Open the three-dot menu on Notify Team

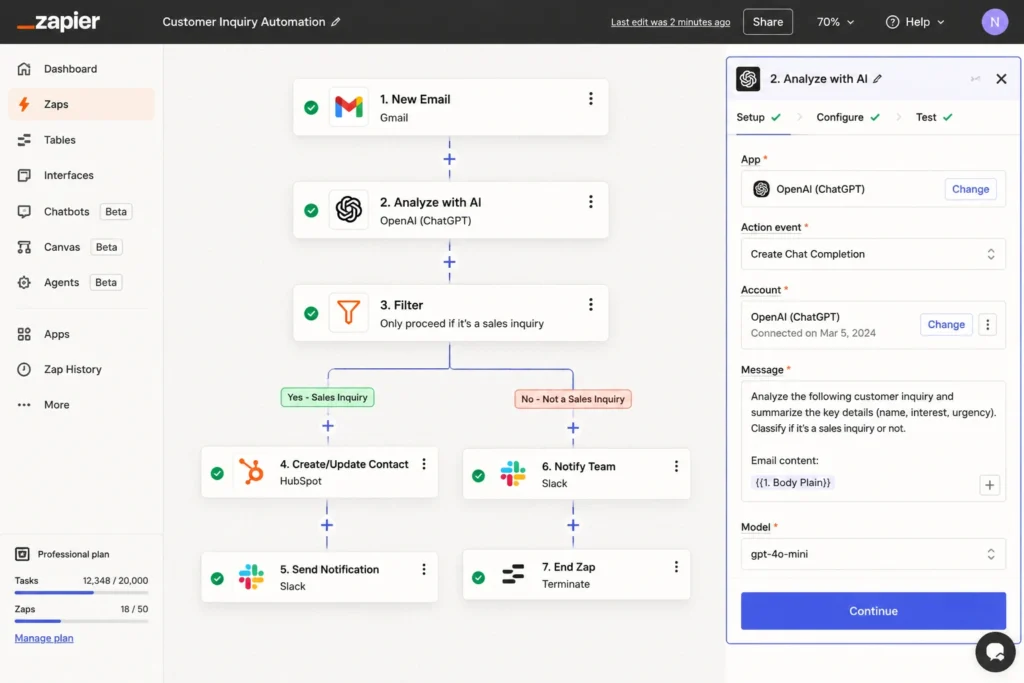(676, 466)
